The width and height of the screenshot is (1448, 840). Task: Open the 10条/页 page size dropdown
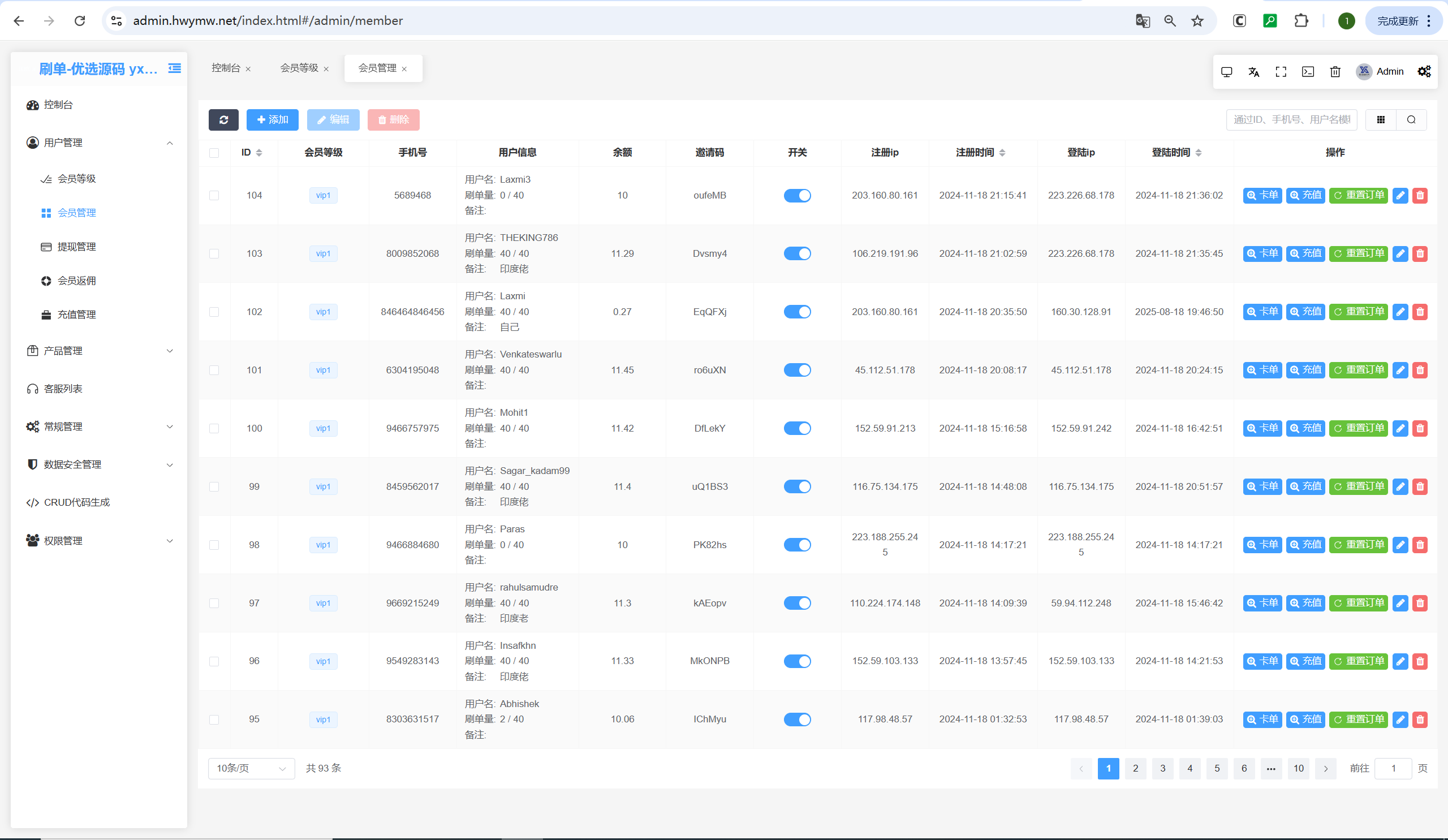tap(251, 768)
